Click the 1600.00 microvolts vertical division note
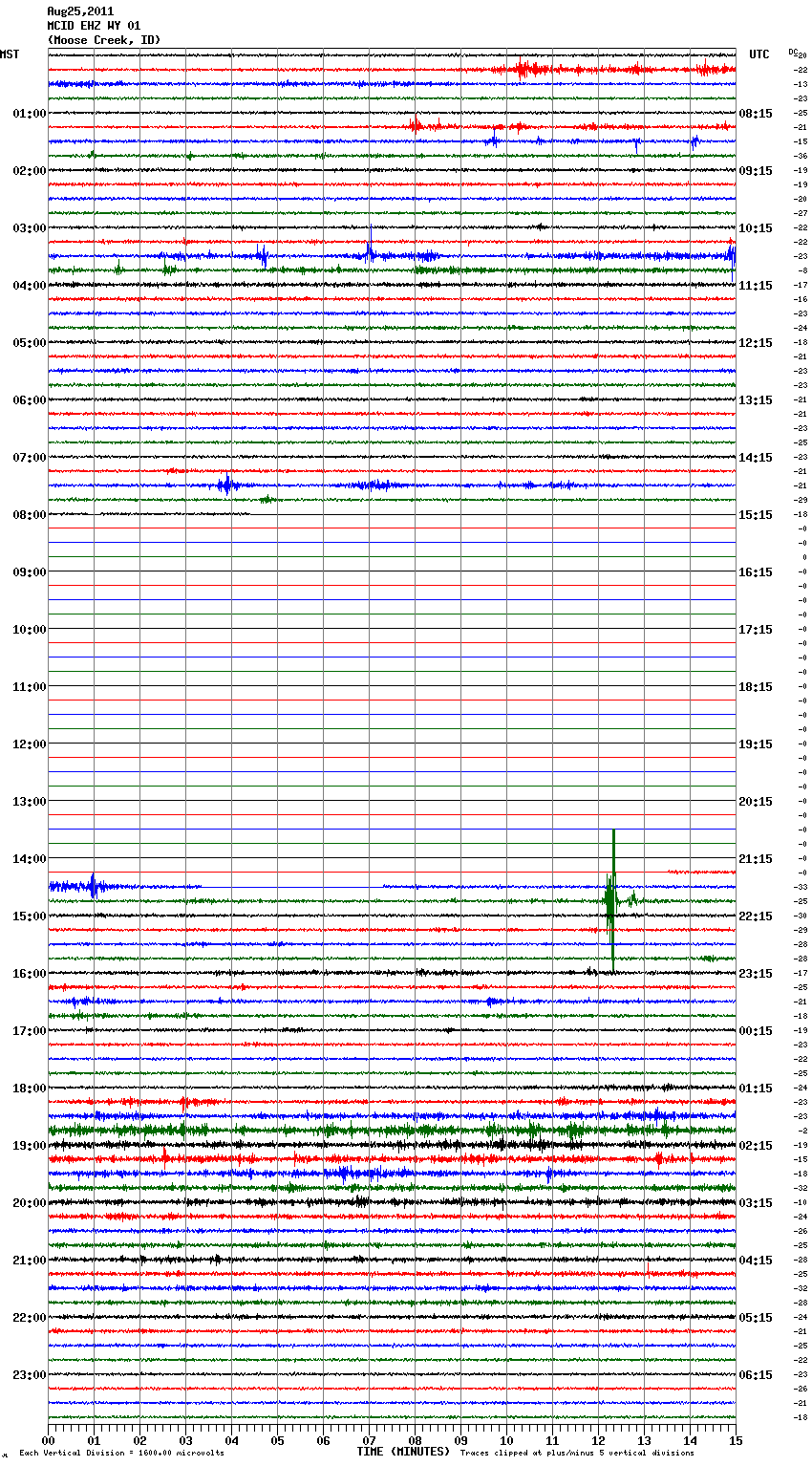 [x=122, y=1454]
